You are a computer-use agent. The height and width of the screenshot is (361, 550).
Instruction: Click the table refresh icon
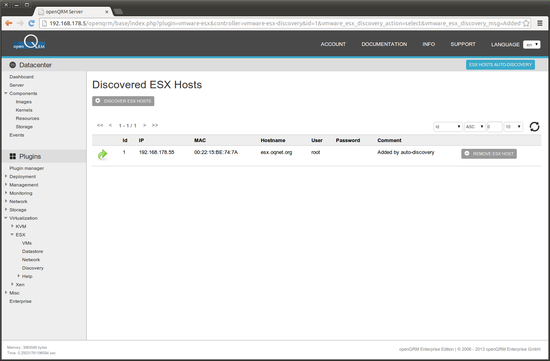[534, 127]
